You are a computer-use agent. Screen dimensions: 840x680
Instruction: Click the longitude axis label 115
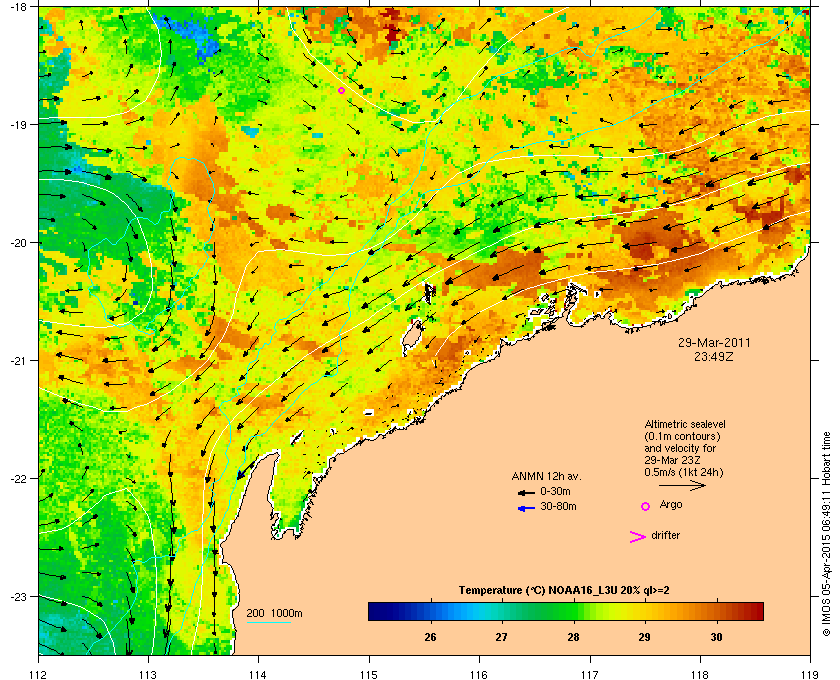coord(369,674)
